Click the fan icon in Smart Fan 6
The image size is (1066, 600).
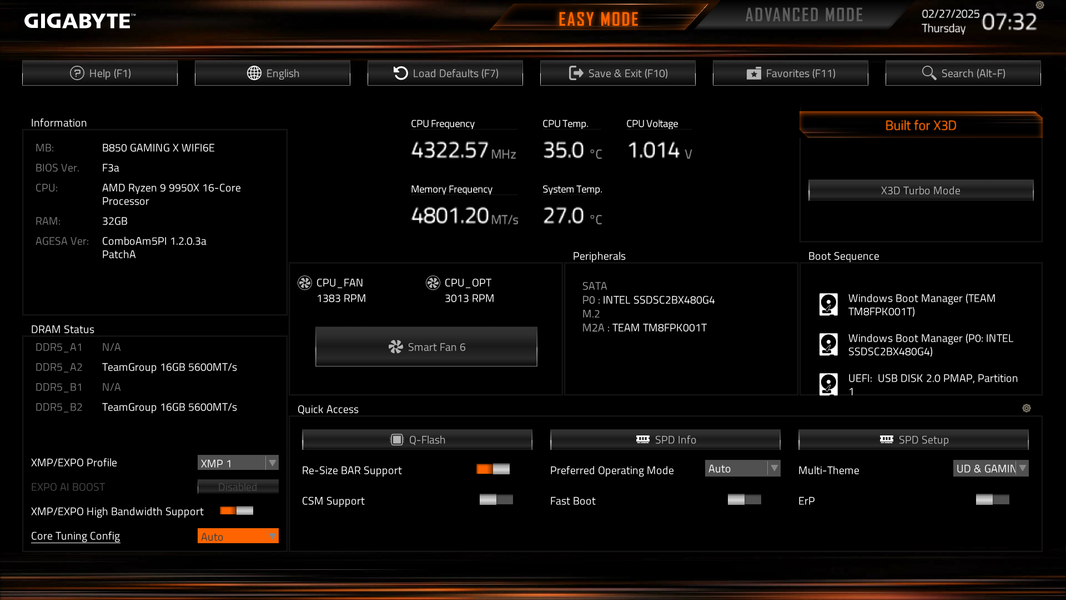click(396, 347)
